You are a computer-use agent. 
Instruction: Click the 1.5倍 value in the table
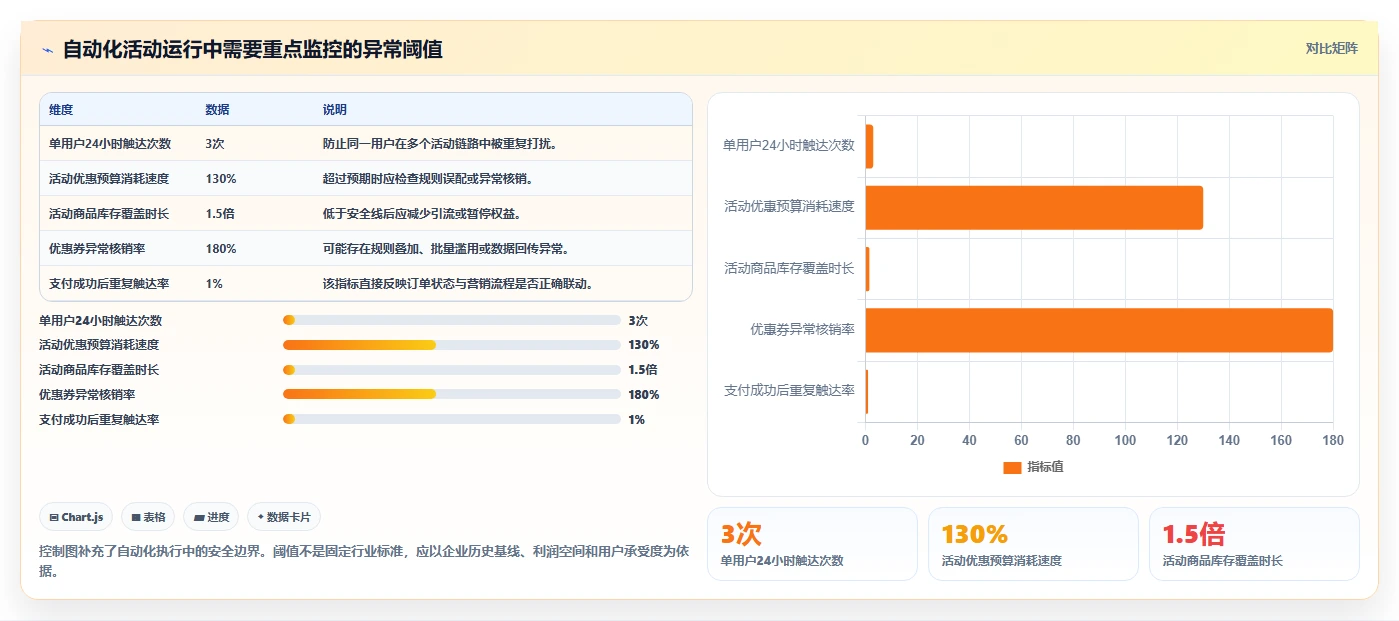[220, 214]
